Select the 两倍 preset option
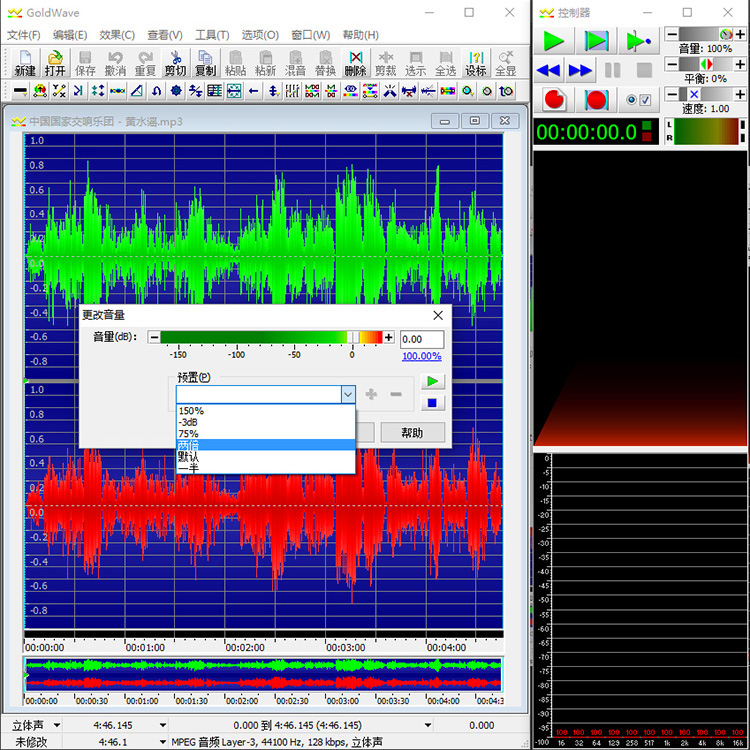The width and height of the screenshot is (750, 750). tap(266, 445)
